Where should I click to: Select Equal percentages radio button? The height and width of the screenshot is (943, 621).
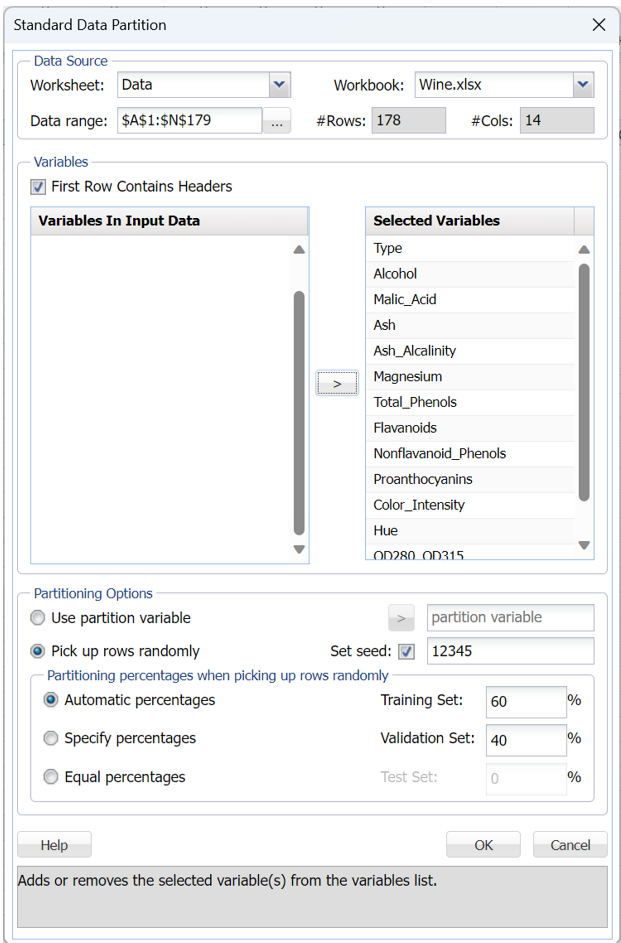[51, 777]
